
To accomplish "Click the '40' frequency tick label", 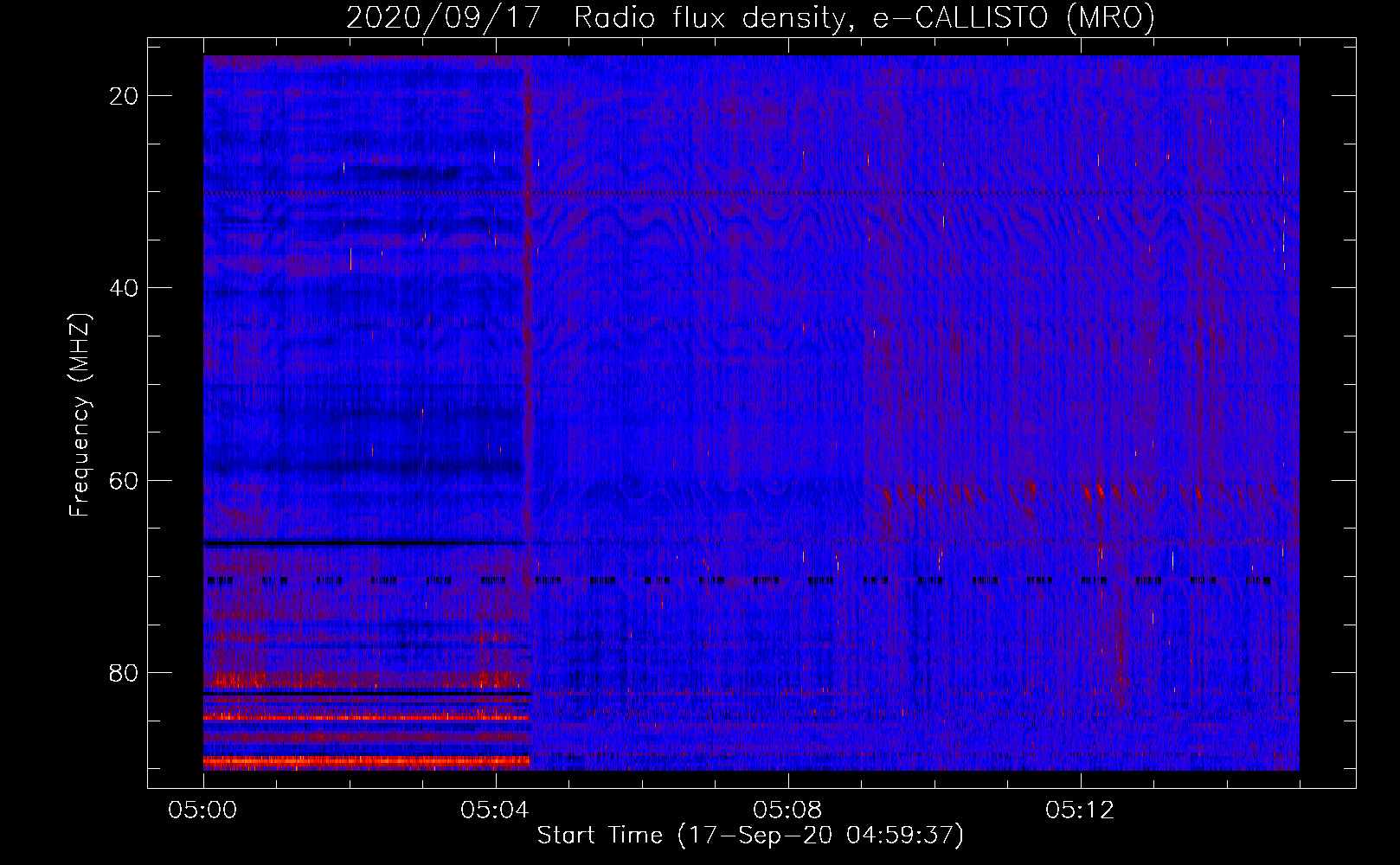I will click(125, 288).
